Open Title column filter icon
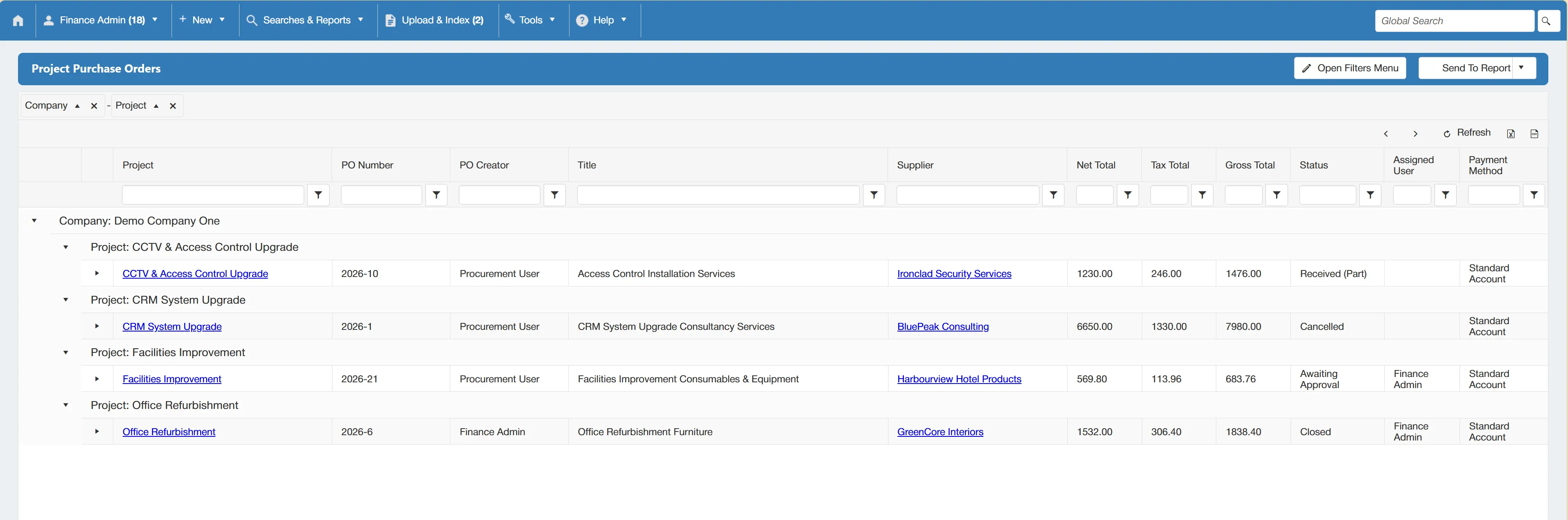 (874, 195)
